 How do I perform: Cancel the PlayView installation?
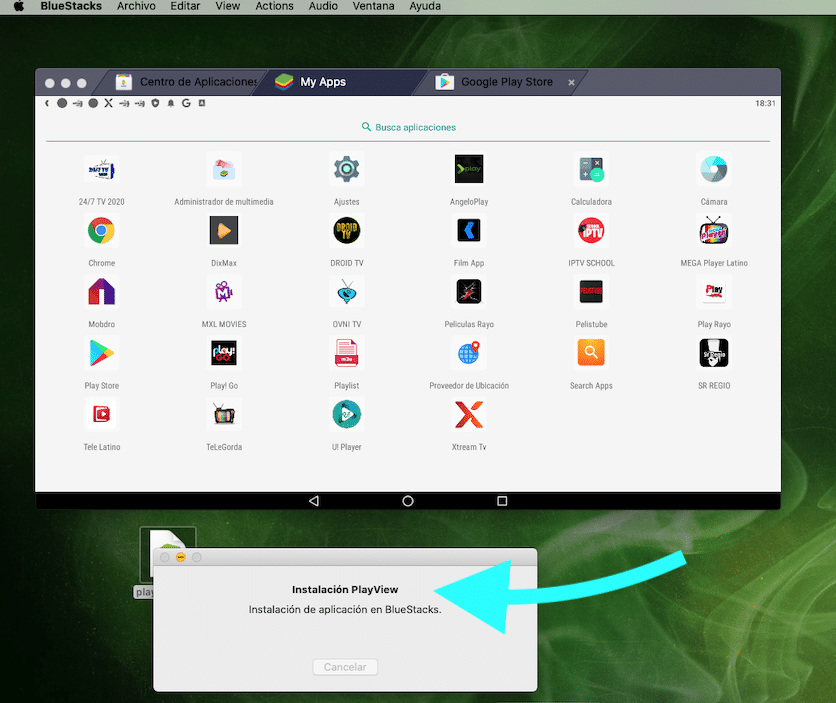click(345, 667)
